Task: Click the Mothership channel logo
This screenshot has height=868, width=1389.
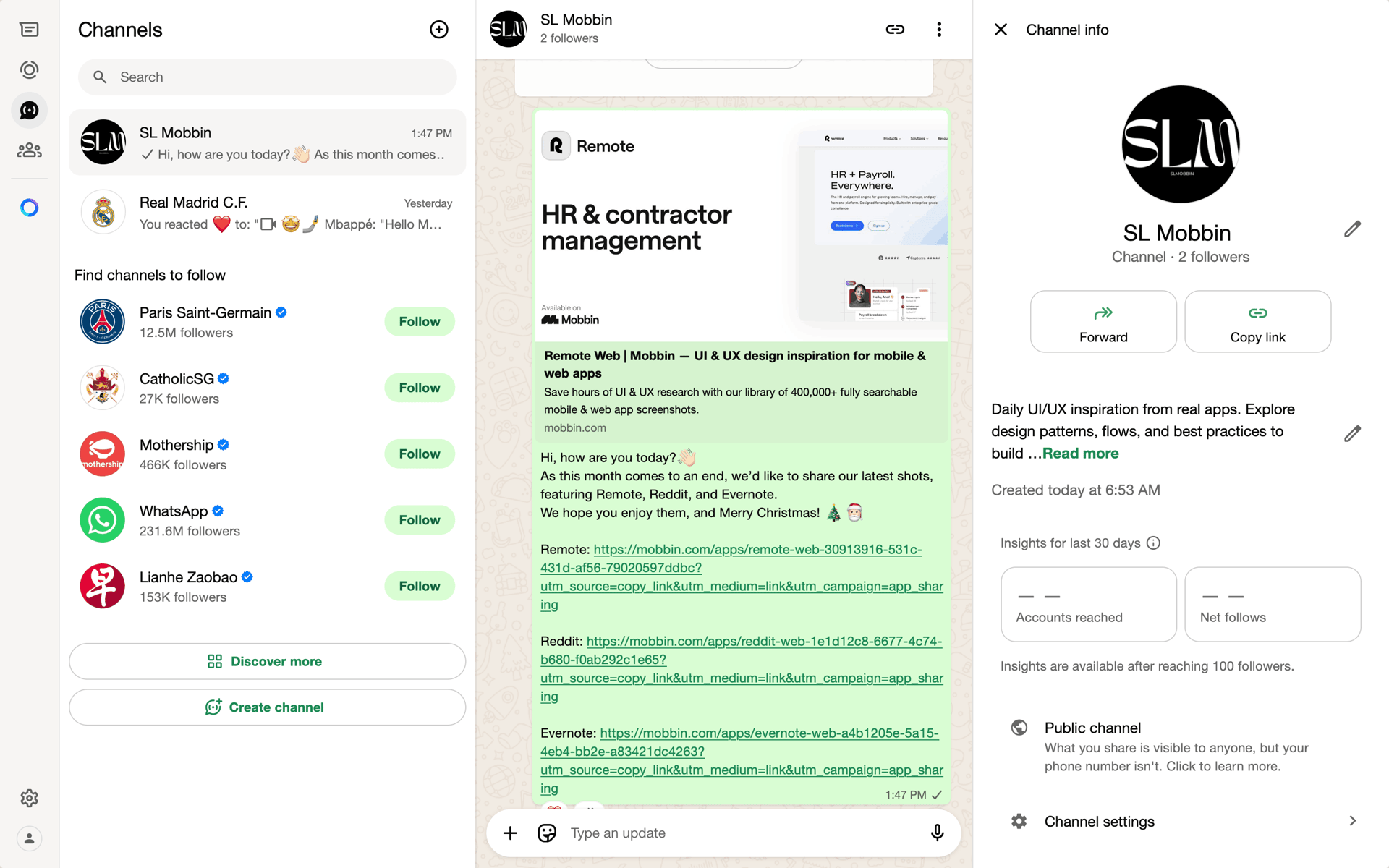Action: coord(102,454)
